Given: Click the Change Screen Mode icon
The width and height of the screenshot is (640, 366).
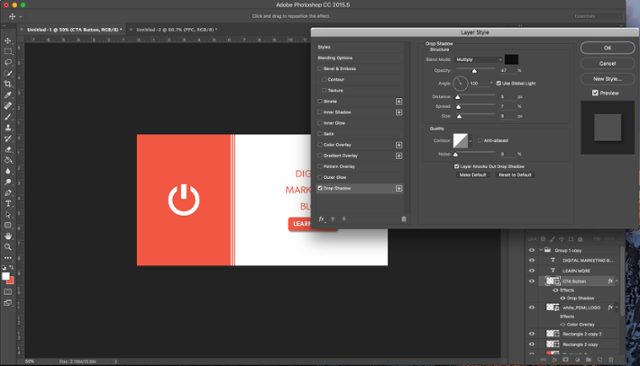Looking at the screenshot, I should click(x=8, y=303).
